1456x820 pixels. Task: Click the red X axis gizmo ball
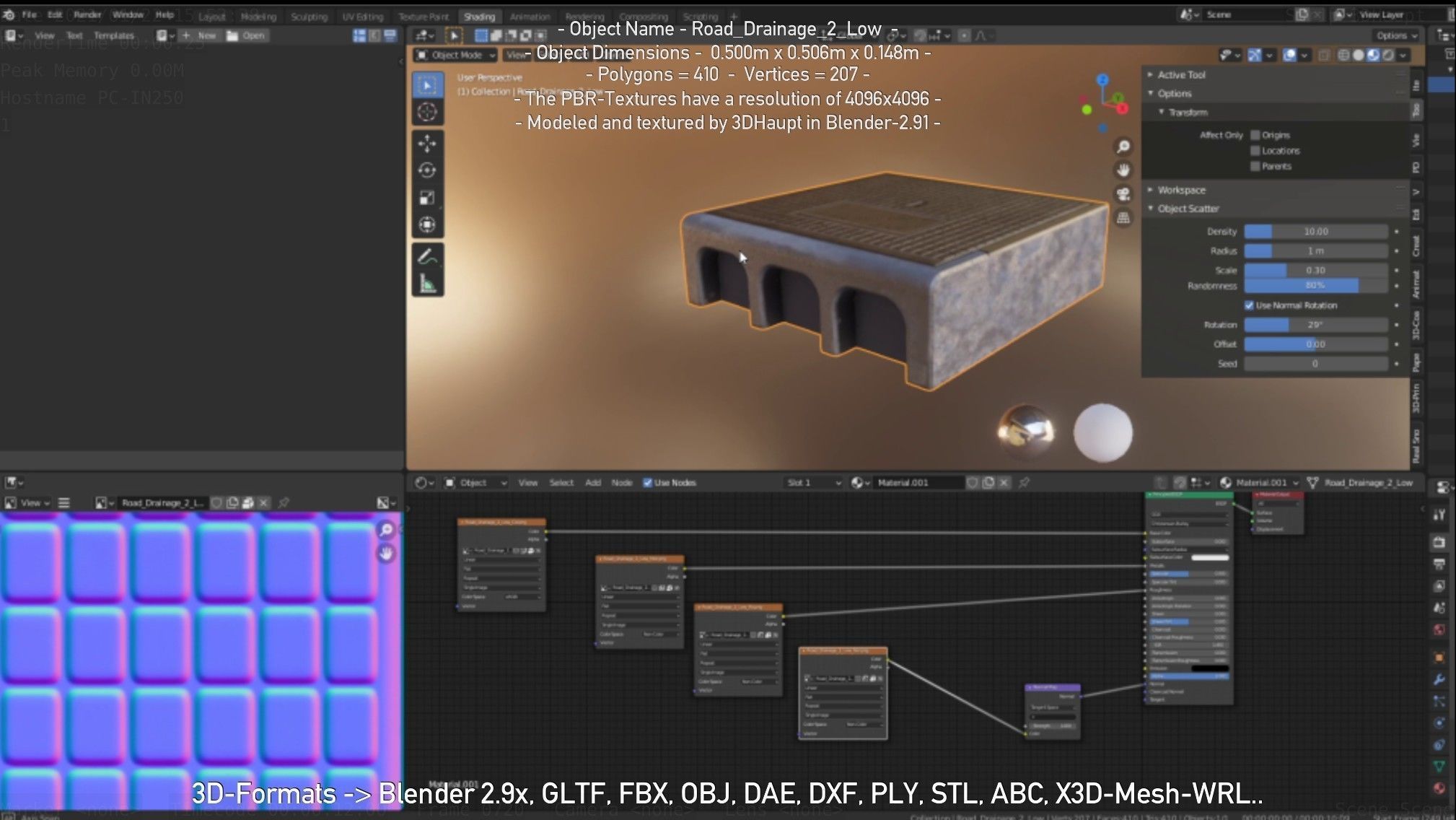(1123, 108)
